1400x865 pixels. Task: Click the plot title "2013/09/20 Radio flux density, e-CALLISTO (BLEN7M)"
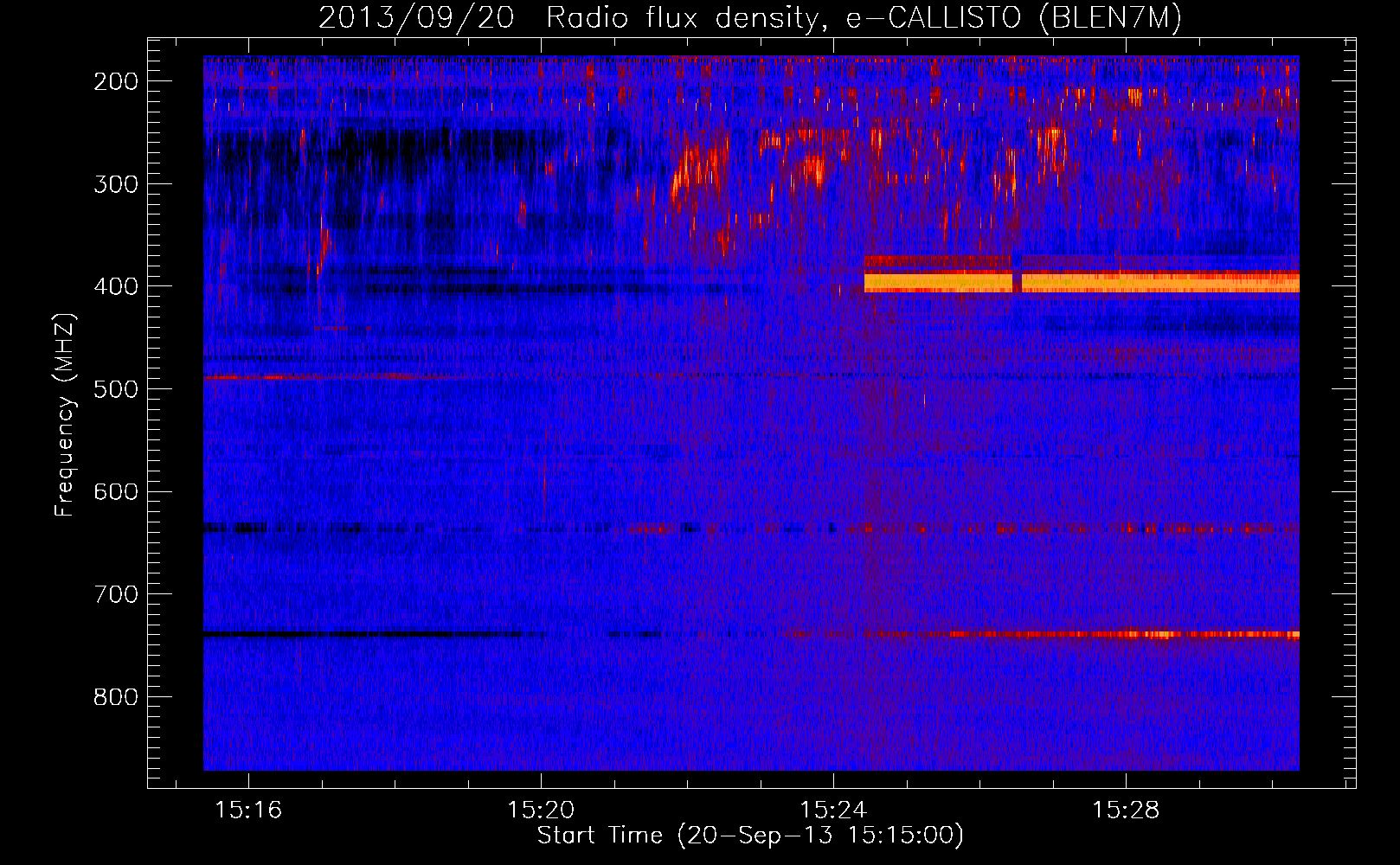749,18
